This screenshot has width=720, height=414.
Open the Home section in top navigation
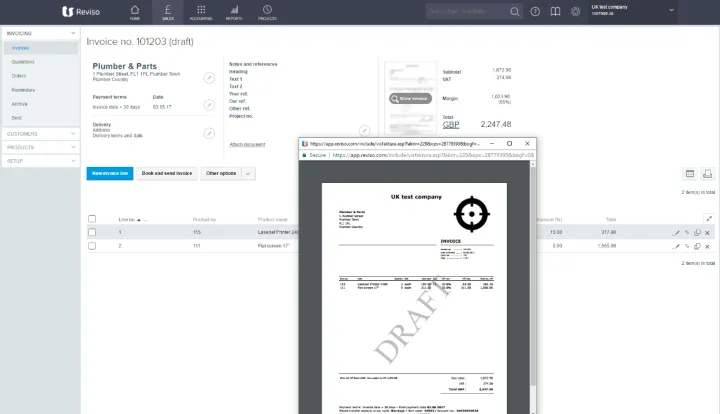135,12
